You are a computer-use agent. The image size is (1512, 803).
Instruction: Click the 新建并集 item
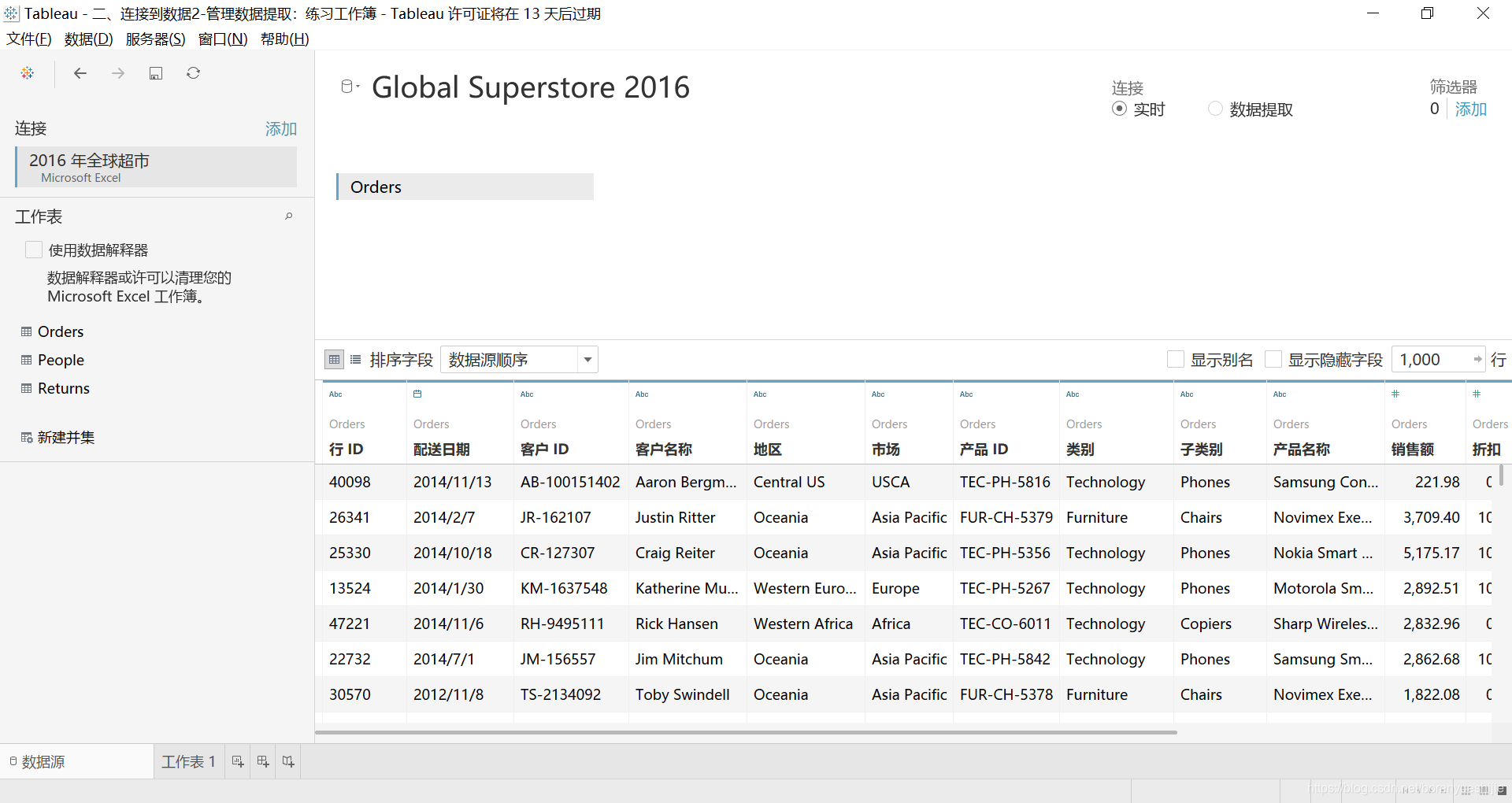(65, 438)
